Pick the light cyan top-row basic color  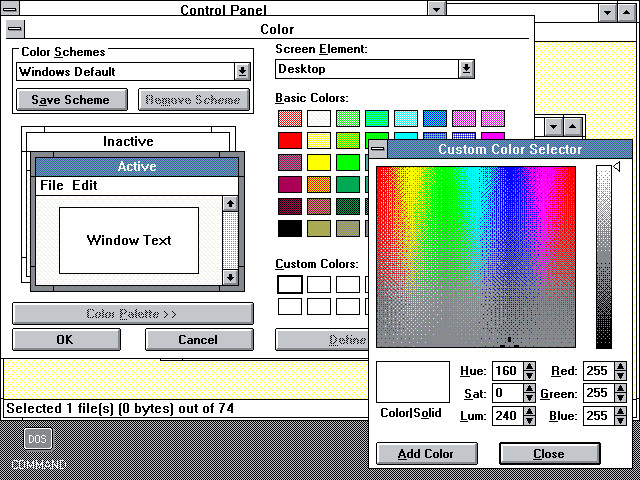point(406,118)
